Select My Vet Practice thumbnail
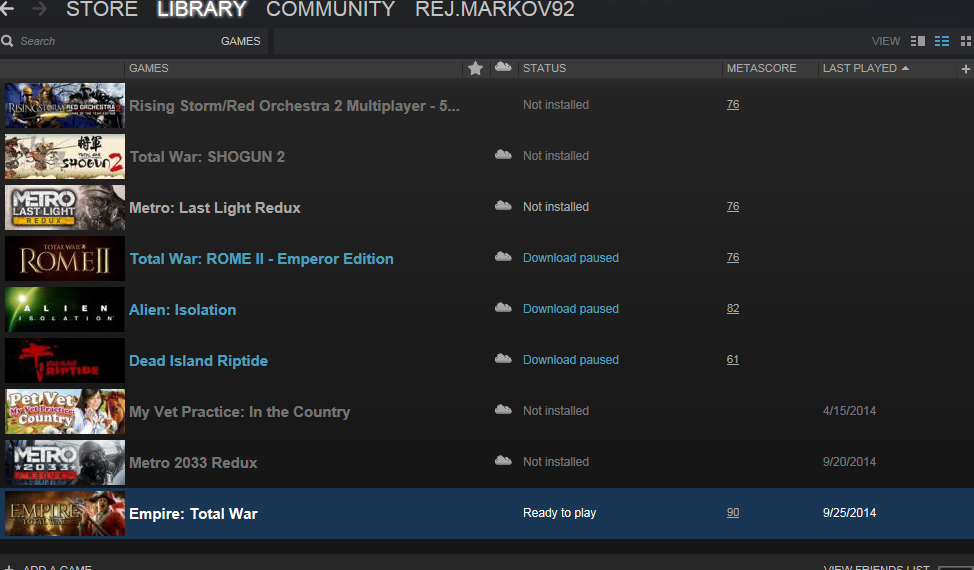Viewport: 974px width, 570px height. click(x=65, y=411)
